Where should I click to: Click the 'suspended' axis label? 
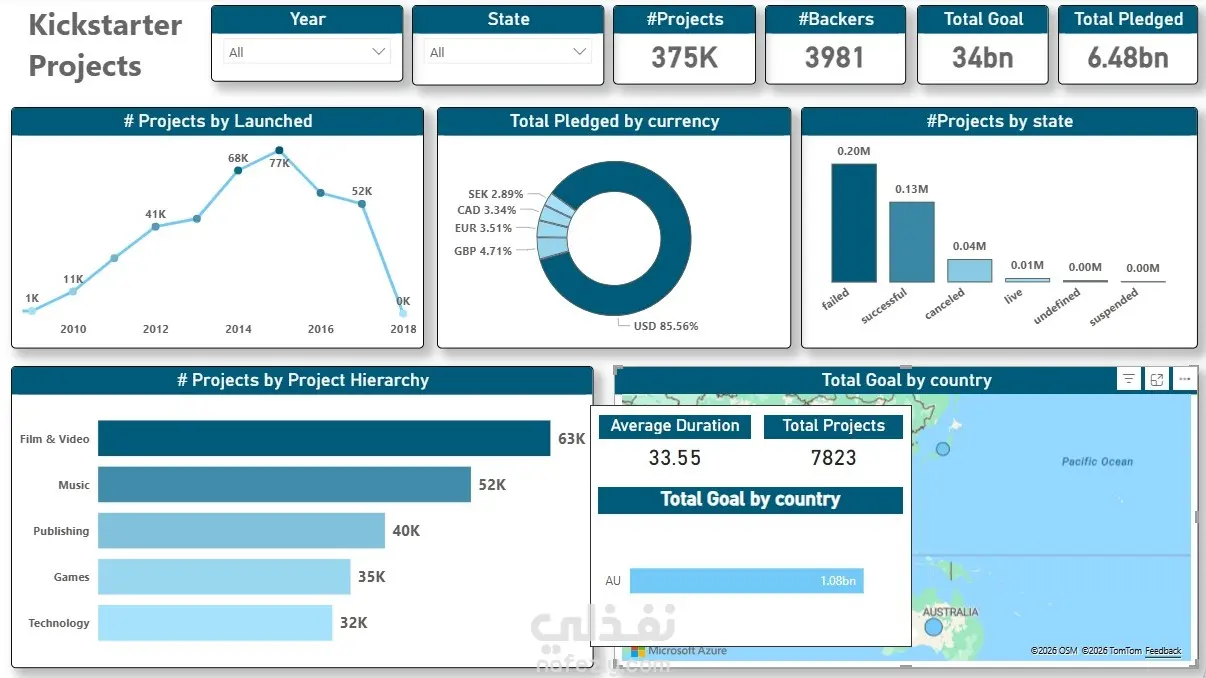coord(1113,308)
